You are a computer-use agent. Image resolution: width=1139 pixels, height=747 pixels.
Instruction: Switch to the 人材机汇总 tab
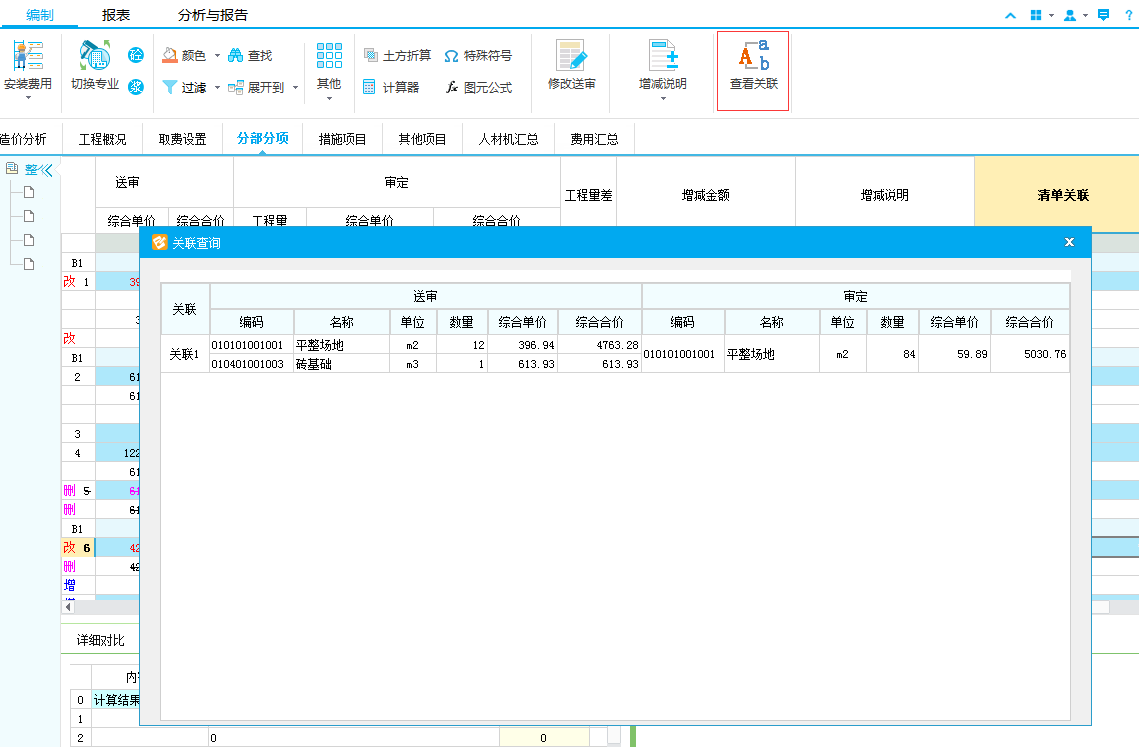[508, 139]
